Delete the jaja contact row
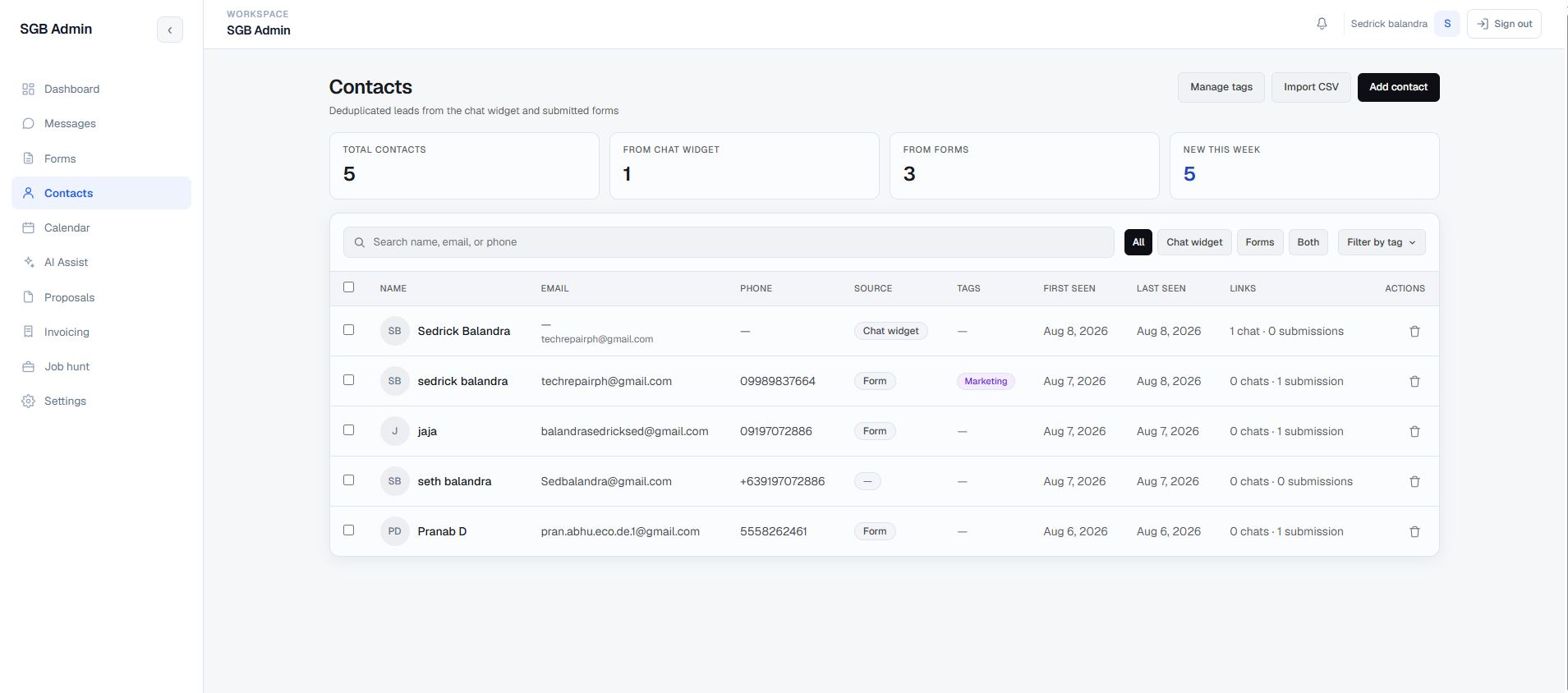Image resolution: width=1568 pixels, height=693 pixels. point(1414,431)
